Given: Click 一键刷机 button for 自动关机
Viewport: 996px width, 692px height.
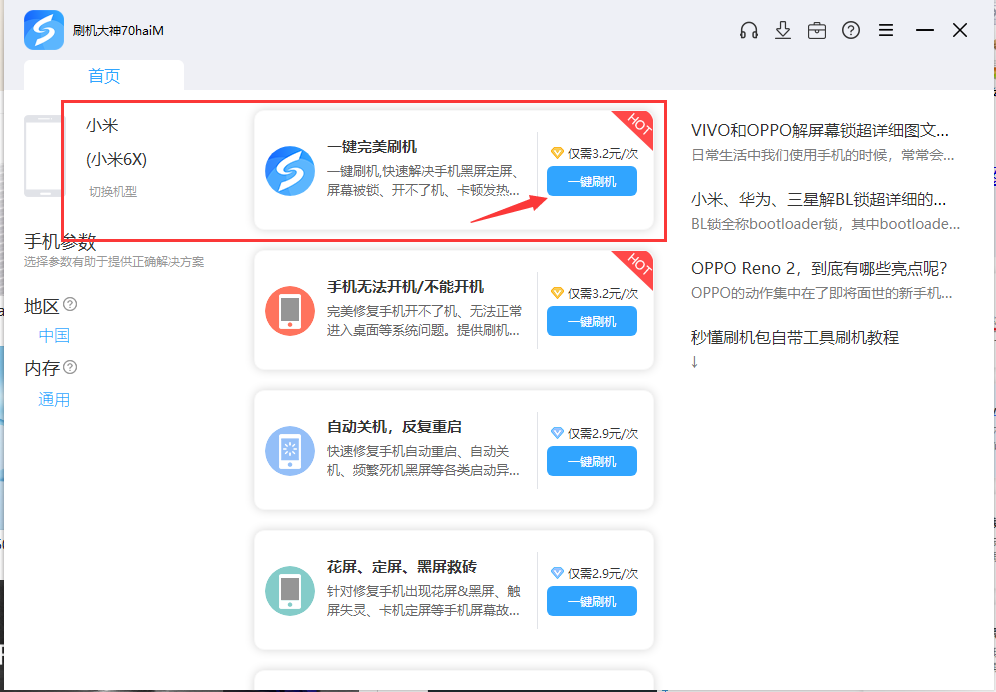Looking at the screenshot, I should 591,461.
